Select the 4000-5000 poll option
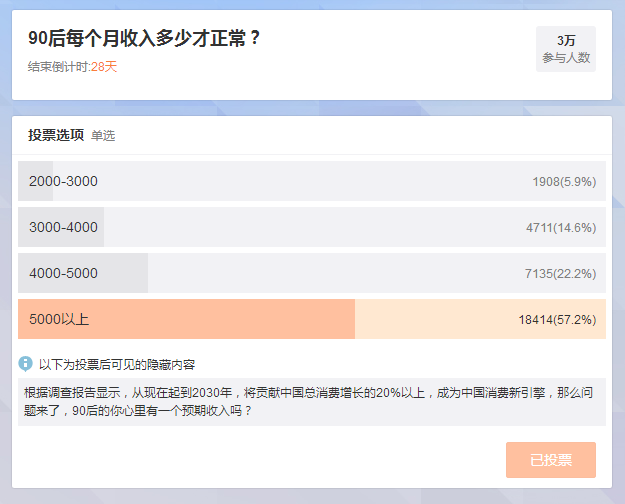 pos(312,273)
